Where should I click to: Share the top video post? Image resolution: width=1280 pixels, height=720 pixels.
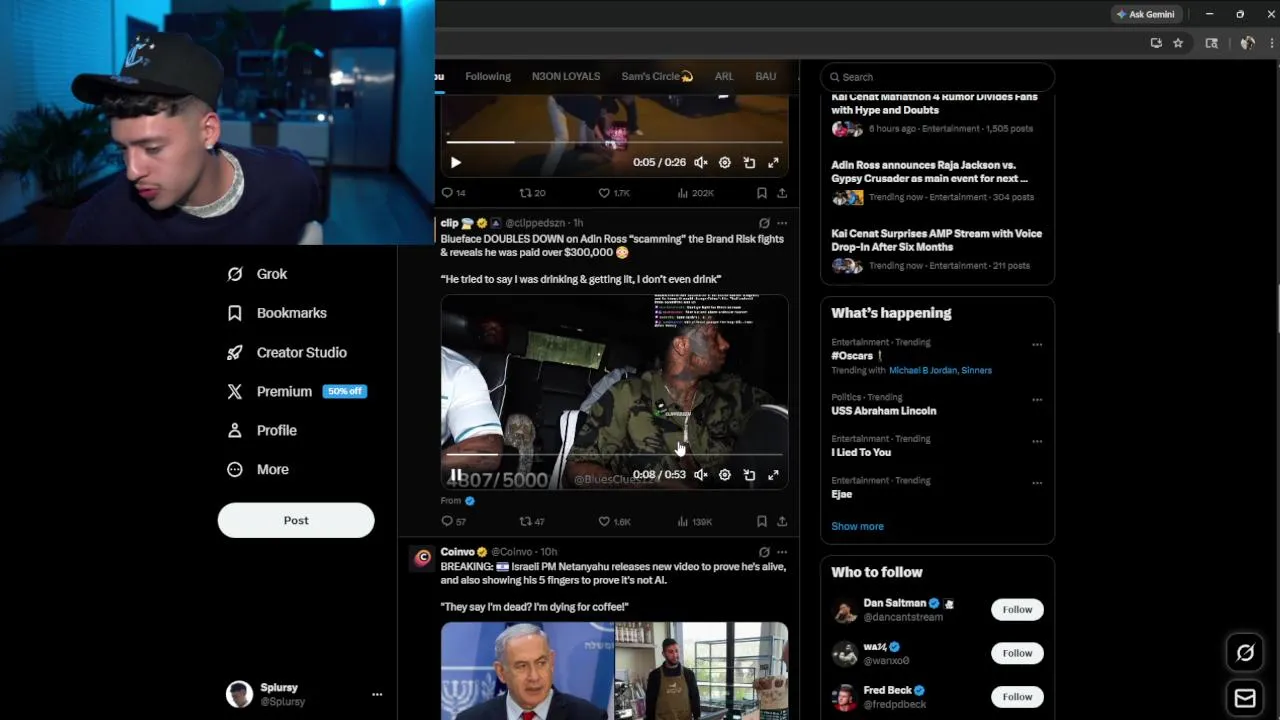point(782,193)
